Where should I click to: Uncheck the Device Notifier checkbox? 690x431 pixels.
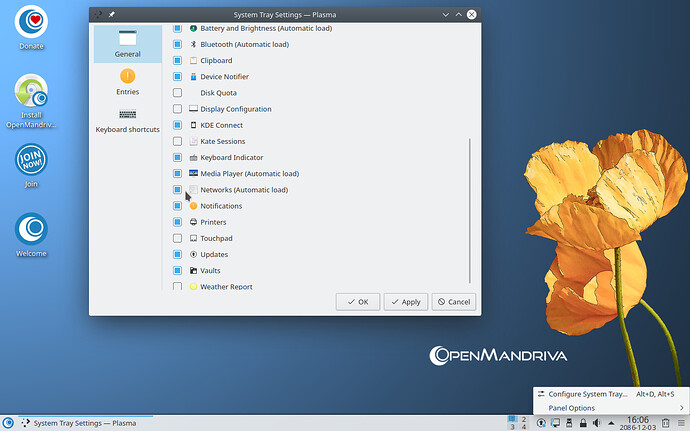[177, 77]
